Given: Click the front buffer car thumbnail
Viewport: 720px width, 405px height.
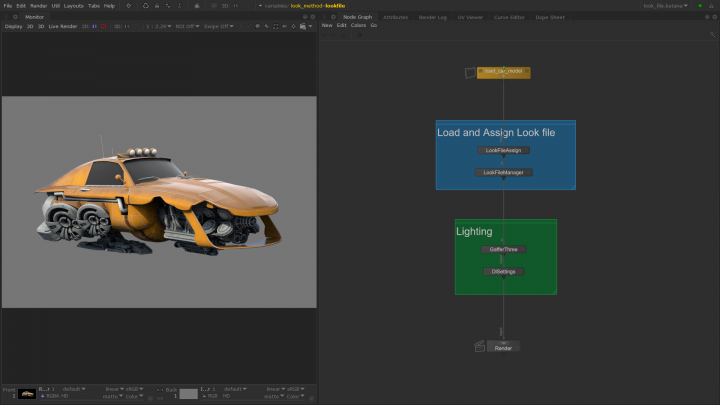Looking at the screenshot, I should 28,393.
